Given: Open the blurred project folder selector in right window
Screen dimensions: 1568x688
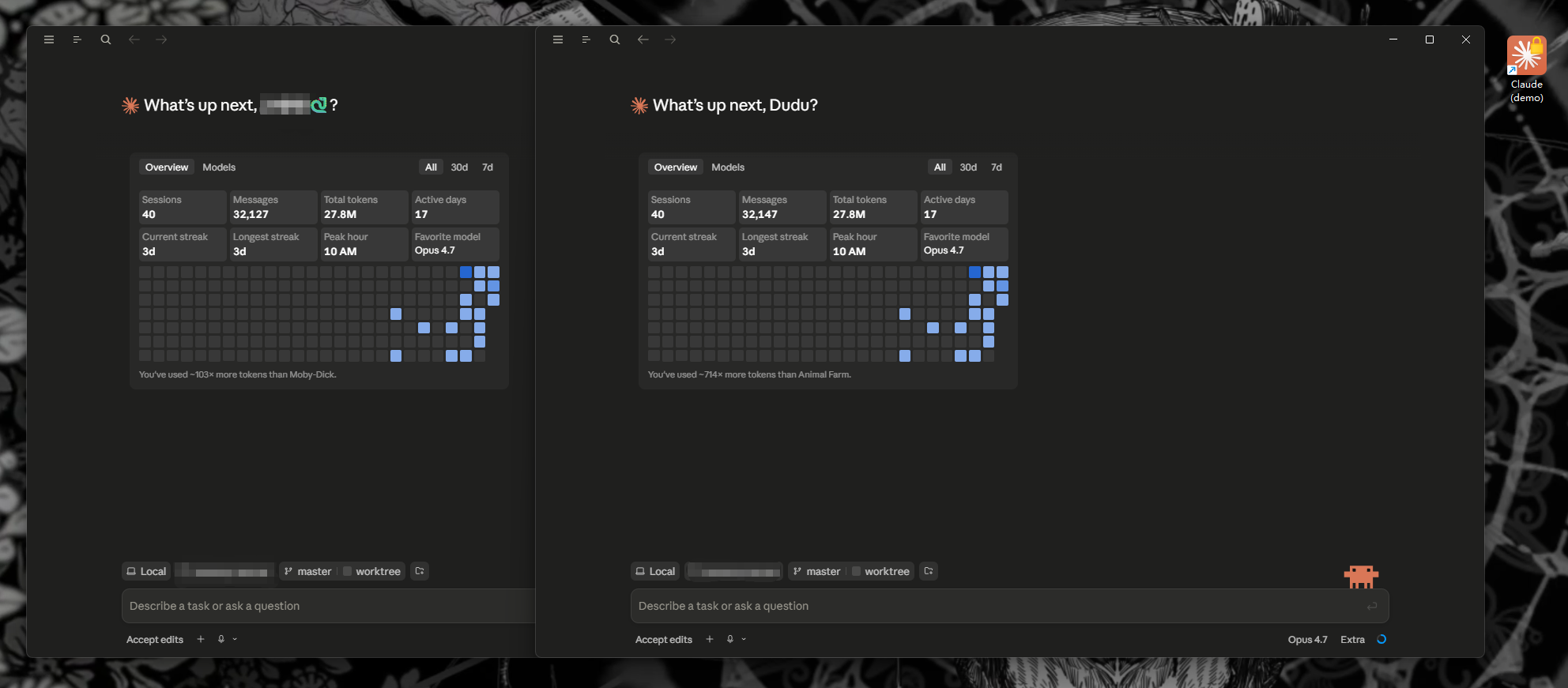Looking at the screenshot, I should click(734, 571).
